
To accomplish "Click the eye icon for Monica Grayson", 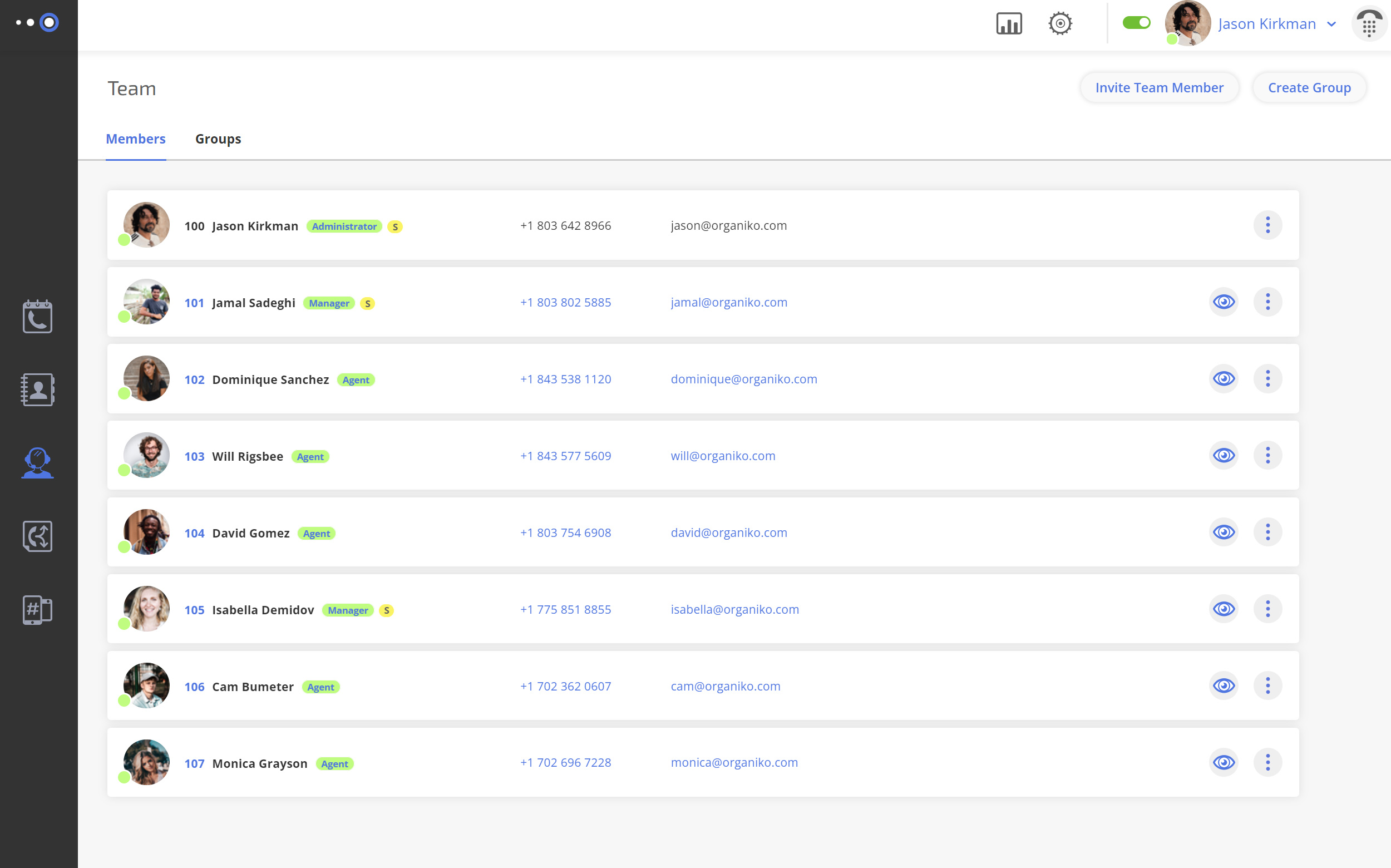I will pyautogui.click(x=1223, y=762).
